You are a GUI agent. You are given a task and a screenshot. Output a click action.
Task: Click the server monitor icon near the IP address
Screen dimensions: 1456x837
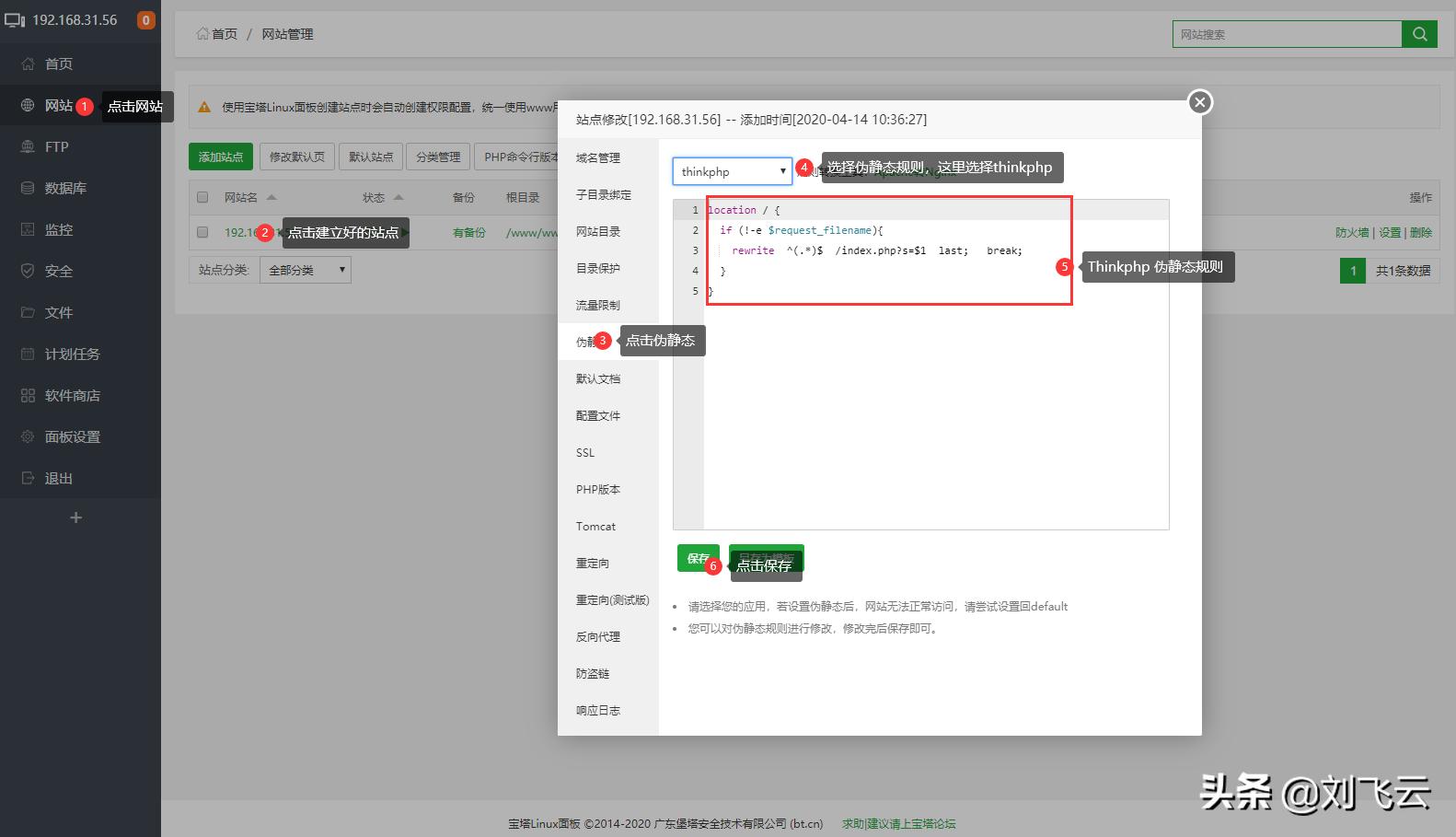point(15,19)
